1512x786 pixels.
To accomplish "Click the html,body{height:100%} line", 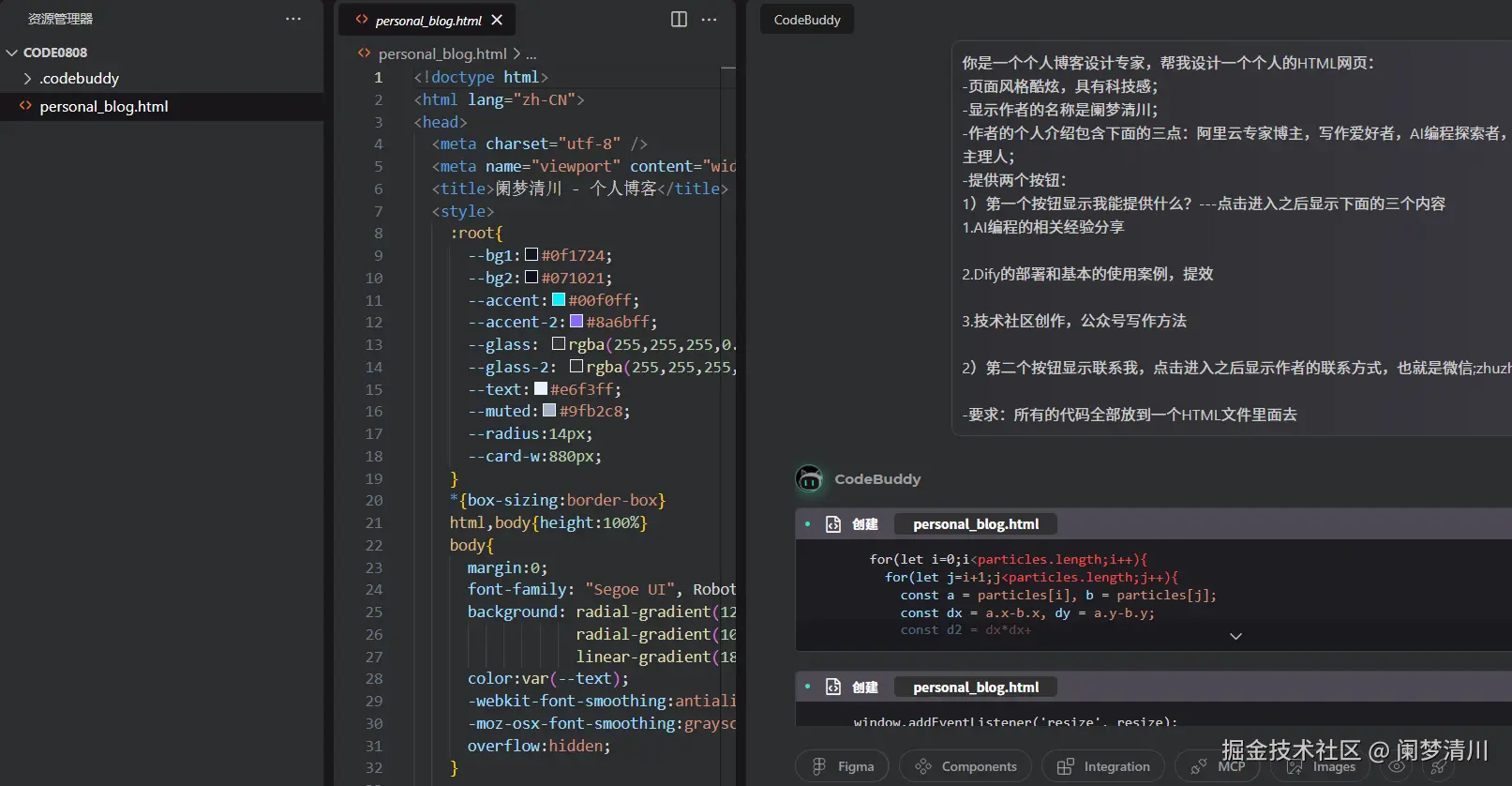I will 548,523.
